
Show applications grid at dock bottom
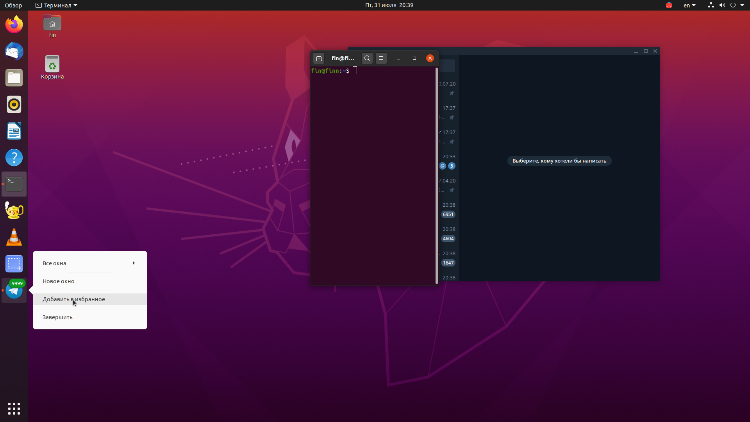[x=14, y=408]
